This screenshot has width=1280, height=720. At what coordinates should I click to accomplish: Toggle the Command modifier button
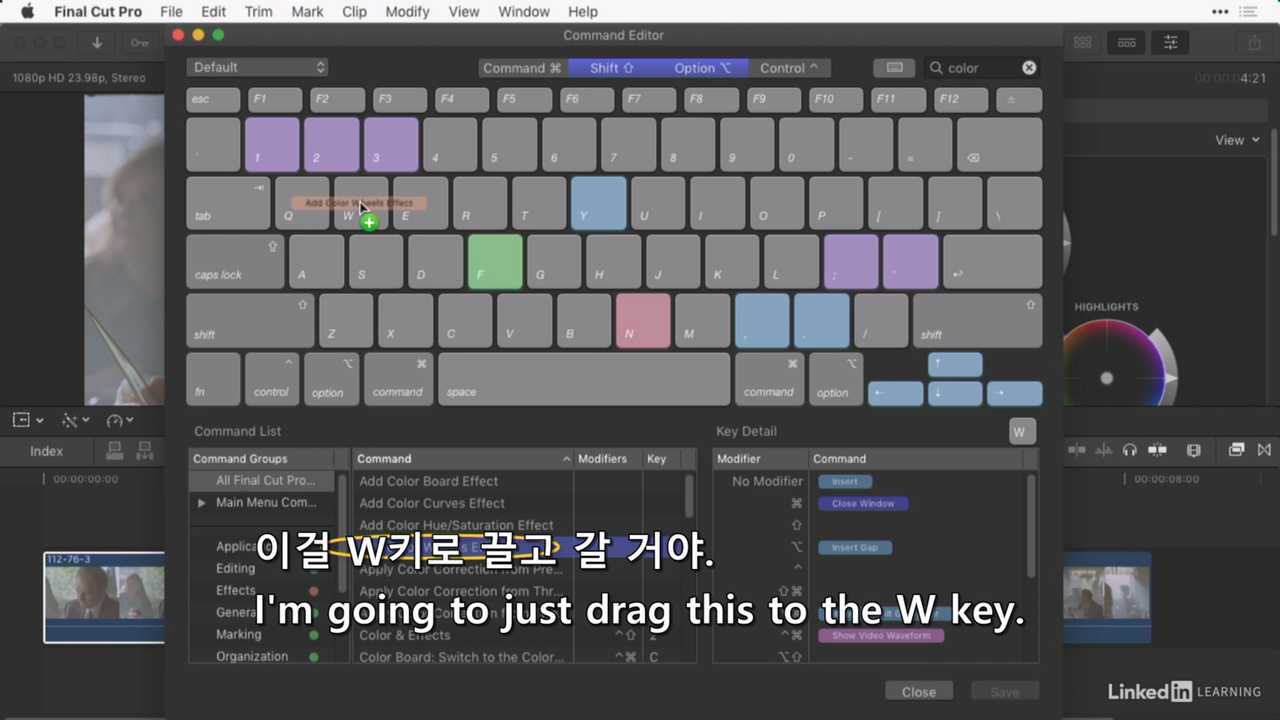tap(522, 68)
